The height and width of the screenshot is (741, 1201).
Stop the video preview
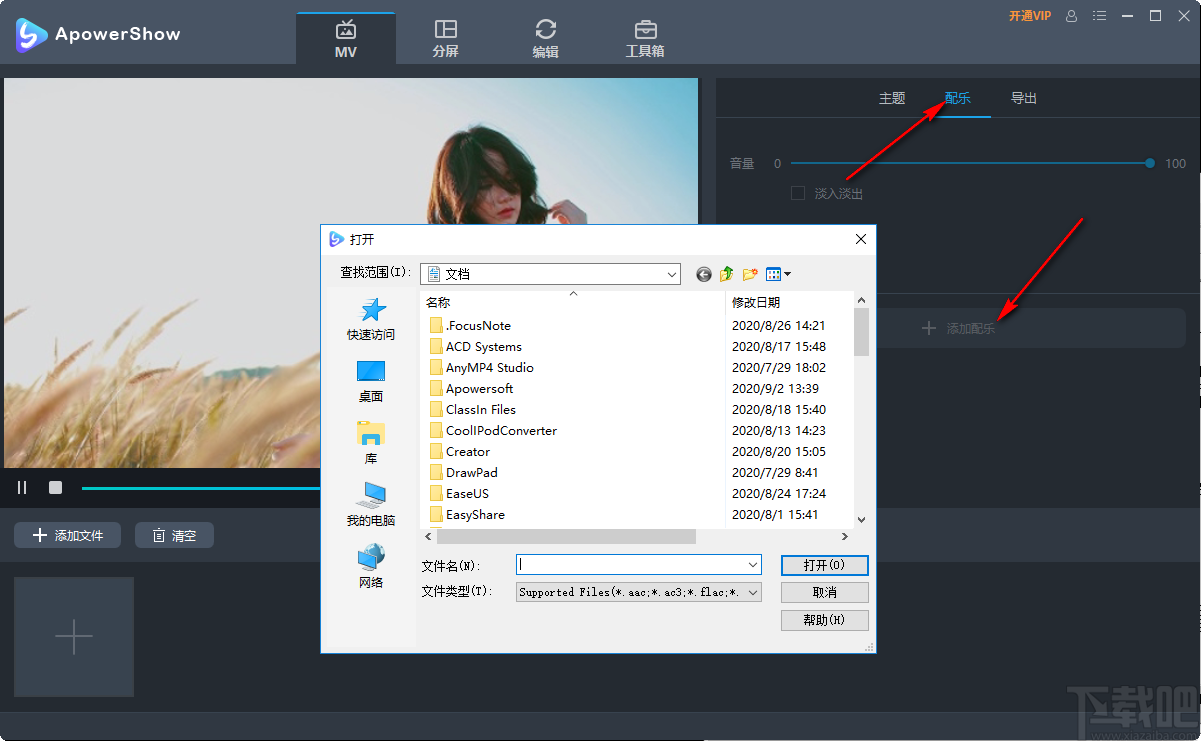point(56,487)
